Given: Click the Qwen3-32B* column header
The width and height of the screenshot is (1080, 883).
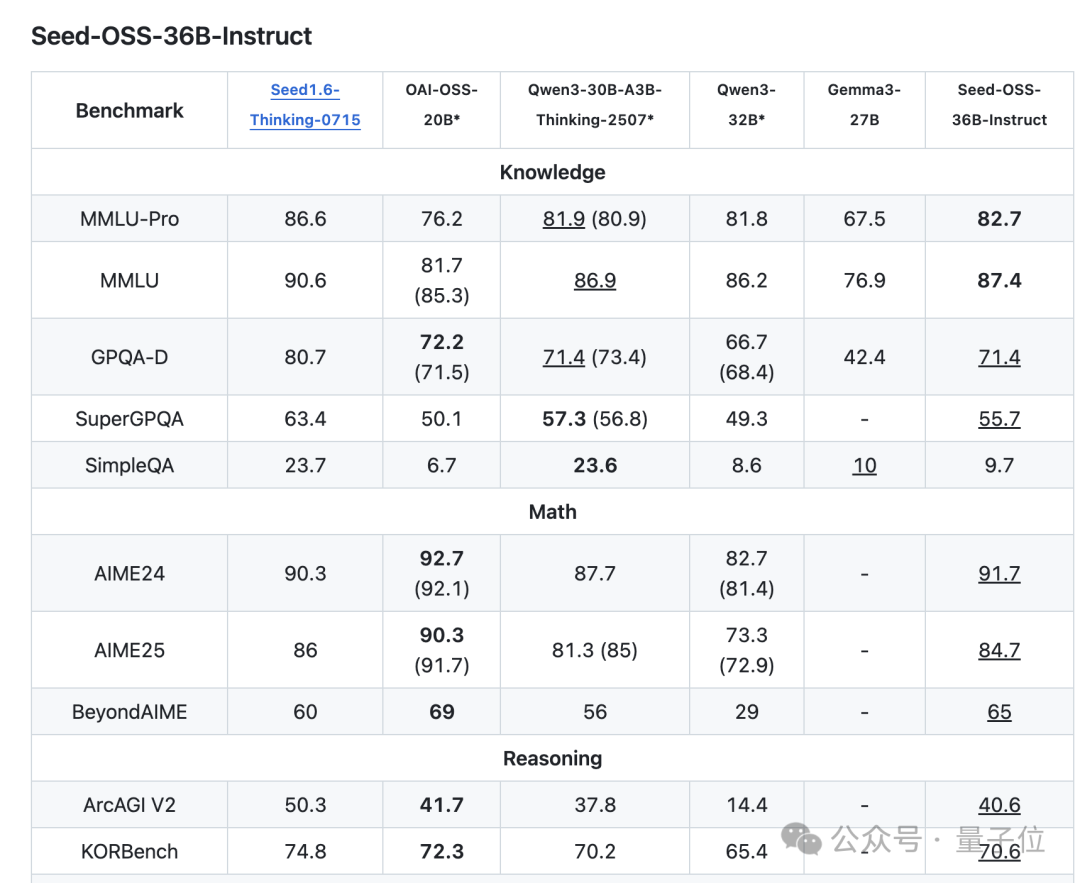Looking at the screenshot, I should click(746, 105).
